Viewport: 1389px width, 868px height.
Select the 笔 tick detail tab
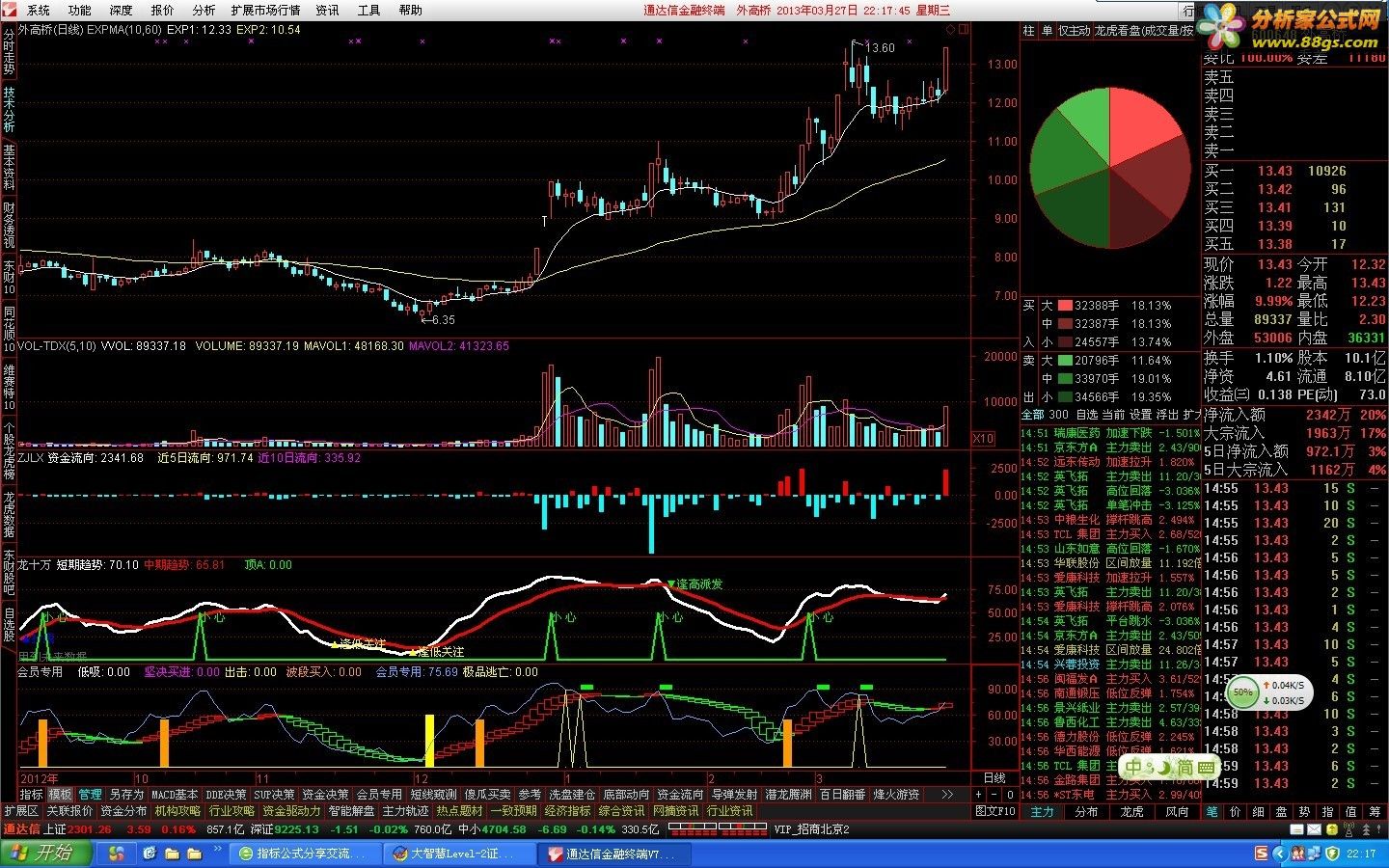click(1212, 812)
